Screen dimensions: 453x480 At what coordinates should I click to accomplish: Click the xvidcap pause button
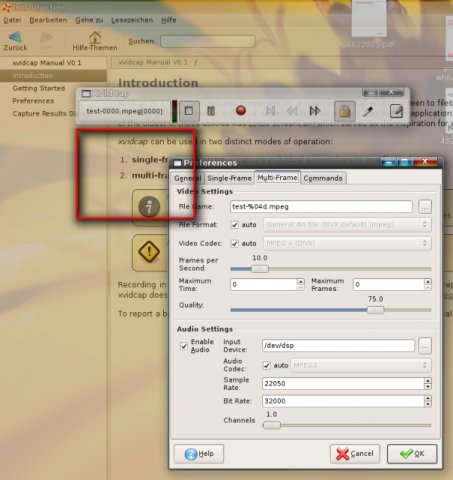[211, 111]
